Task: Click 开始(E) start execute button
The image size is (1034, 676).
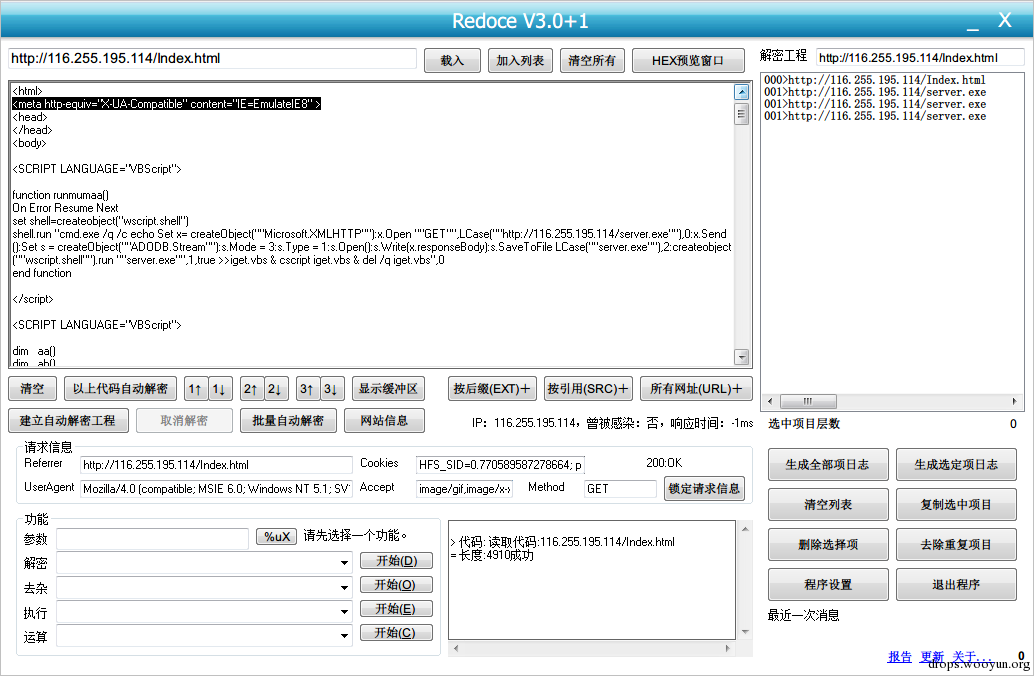Action: pos(396,609)
